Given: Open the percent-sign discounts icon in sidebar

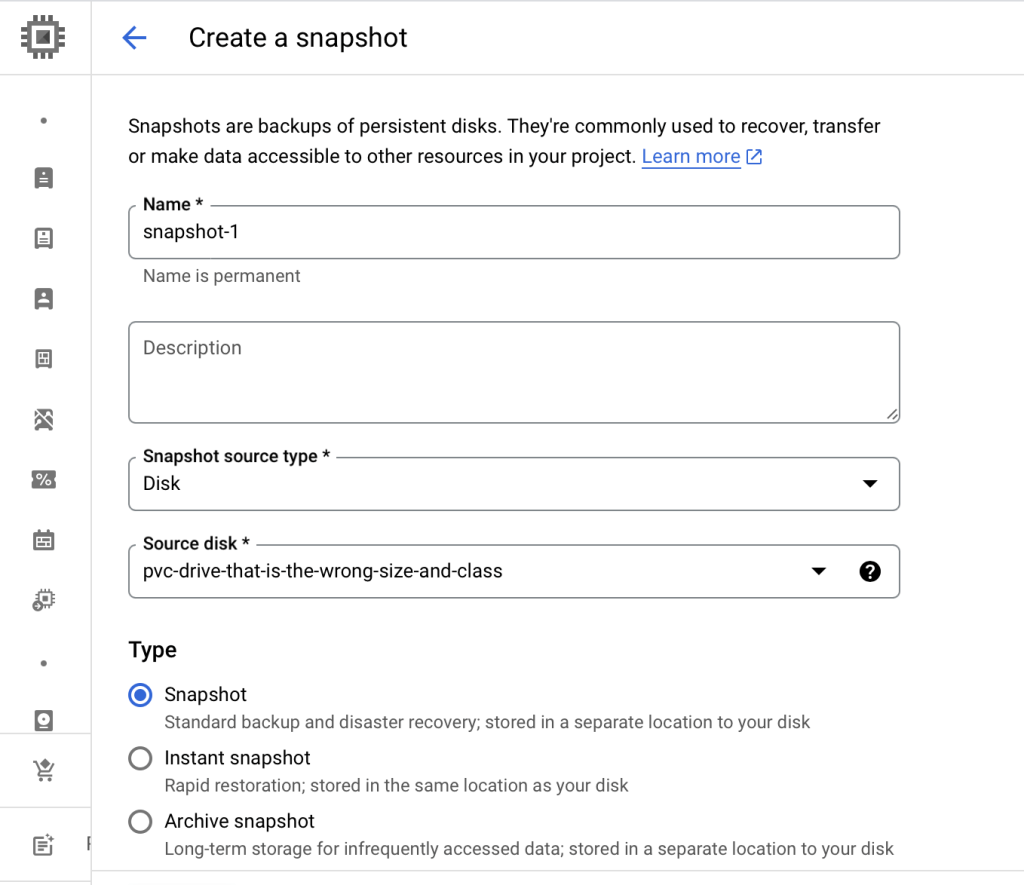Looking at the screenshot, I should coord(43,480).
